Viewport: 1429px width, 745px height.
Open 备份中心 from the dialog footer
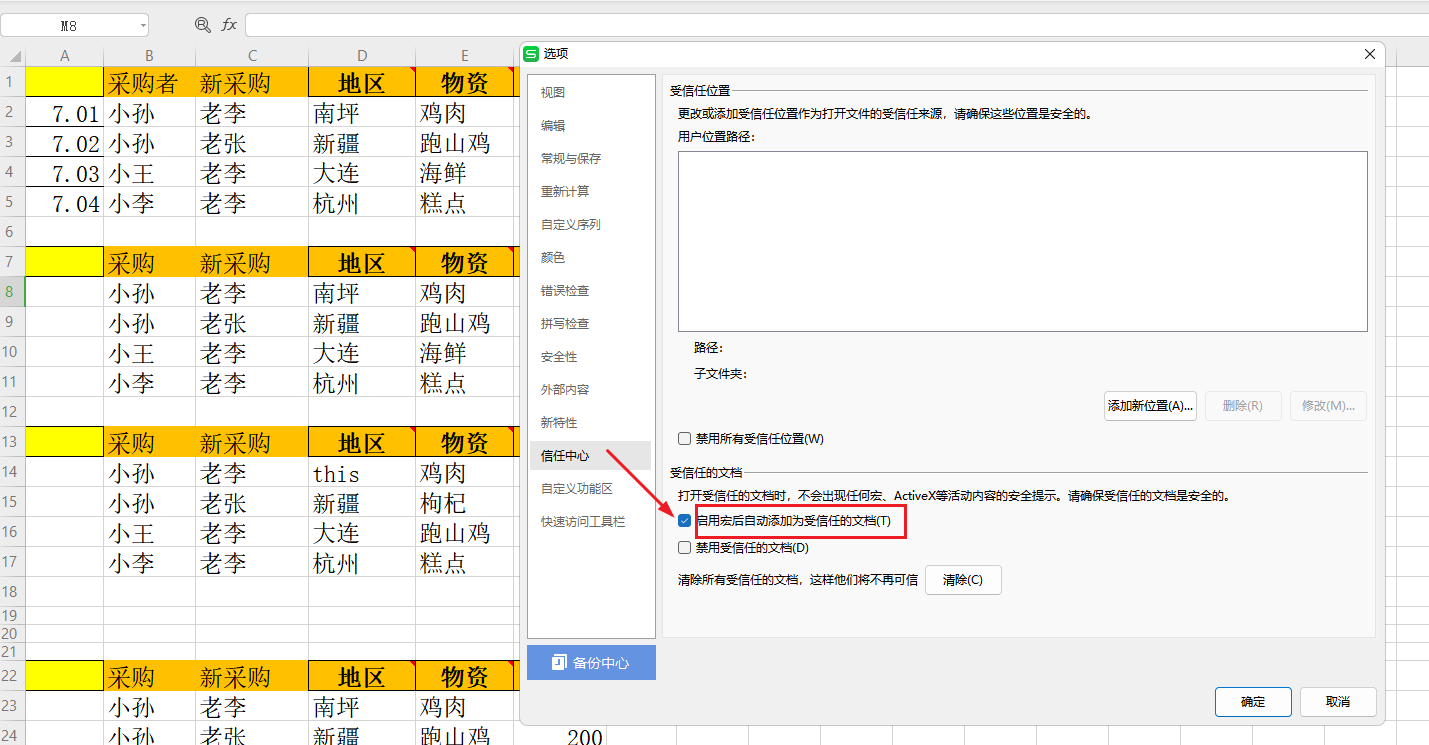[591, 662]
